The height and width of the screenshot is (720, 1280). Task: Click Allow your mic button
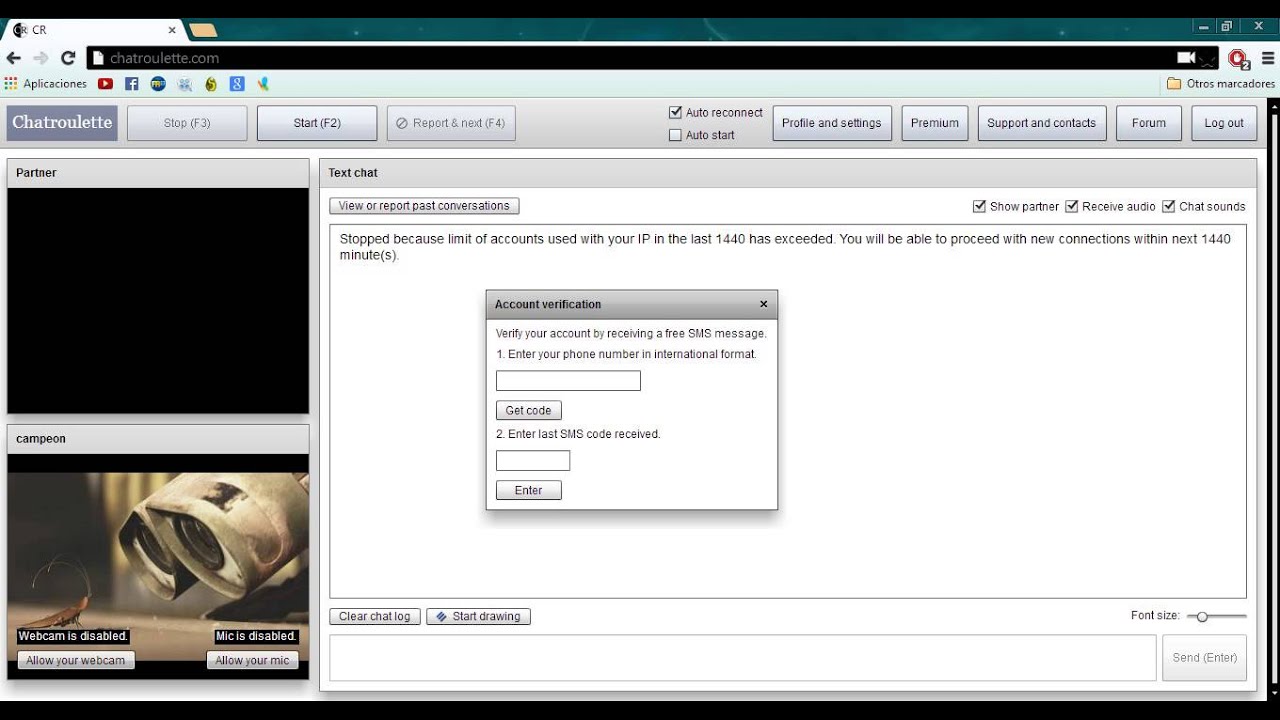252,660
